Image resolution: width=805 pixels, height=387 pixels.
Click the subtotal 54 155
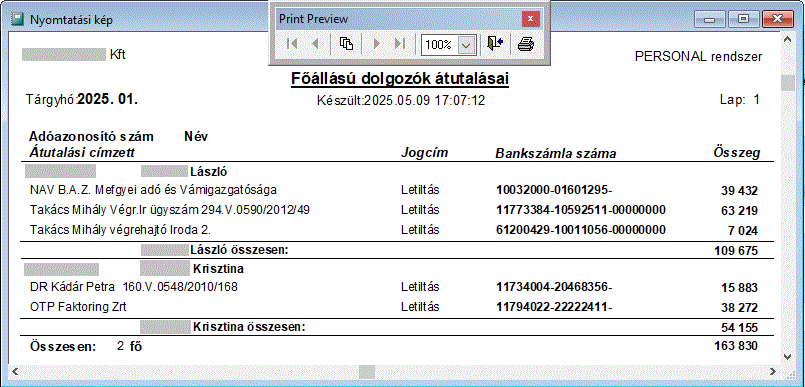(739, 328)
